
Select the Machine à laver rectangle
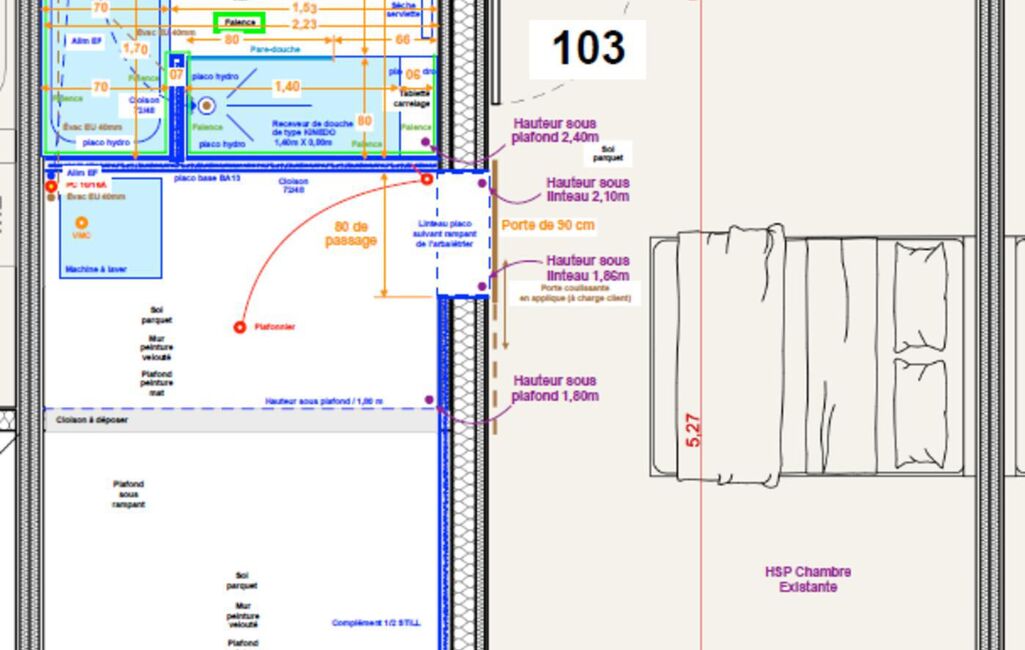[x=110, y=228]
